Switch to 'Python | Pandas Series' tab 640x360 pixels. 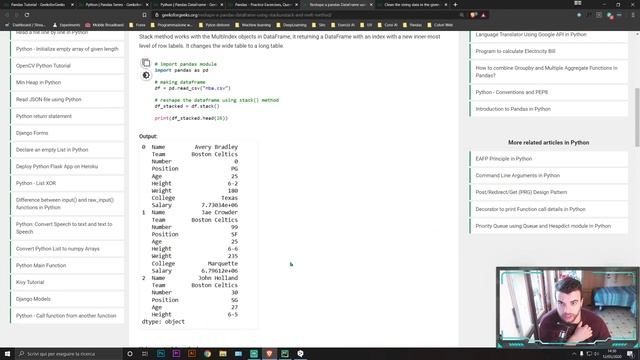[112, 4]
